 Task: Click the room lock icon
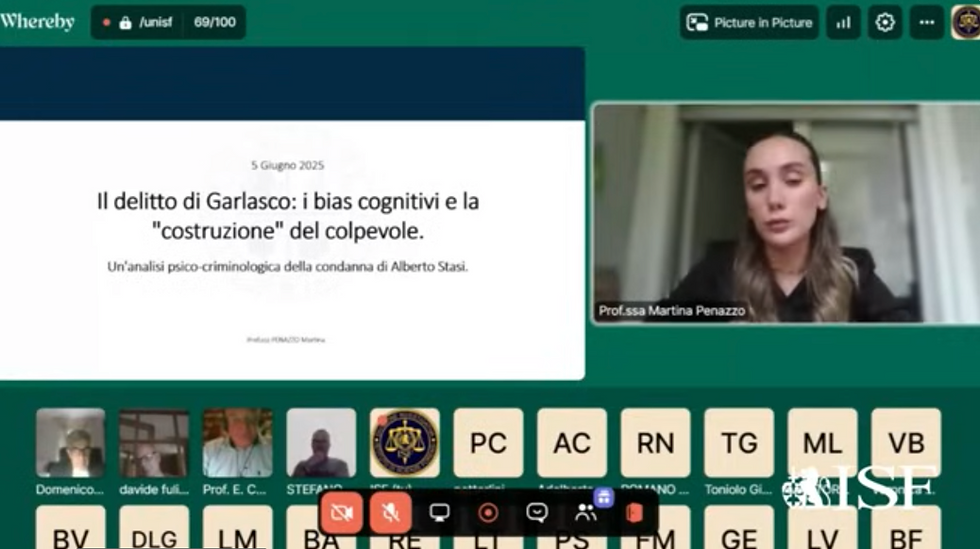(x=126, y=23)
